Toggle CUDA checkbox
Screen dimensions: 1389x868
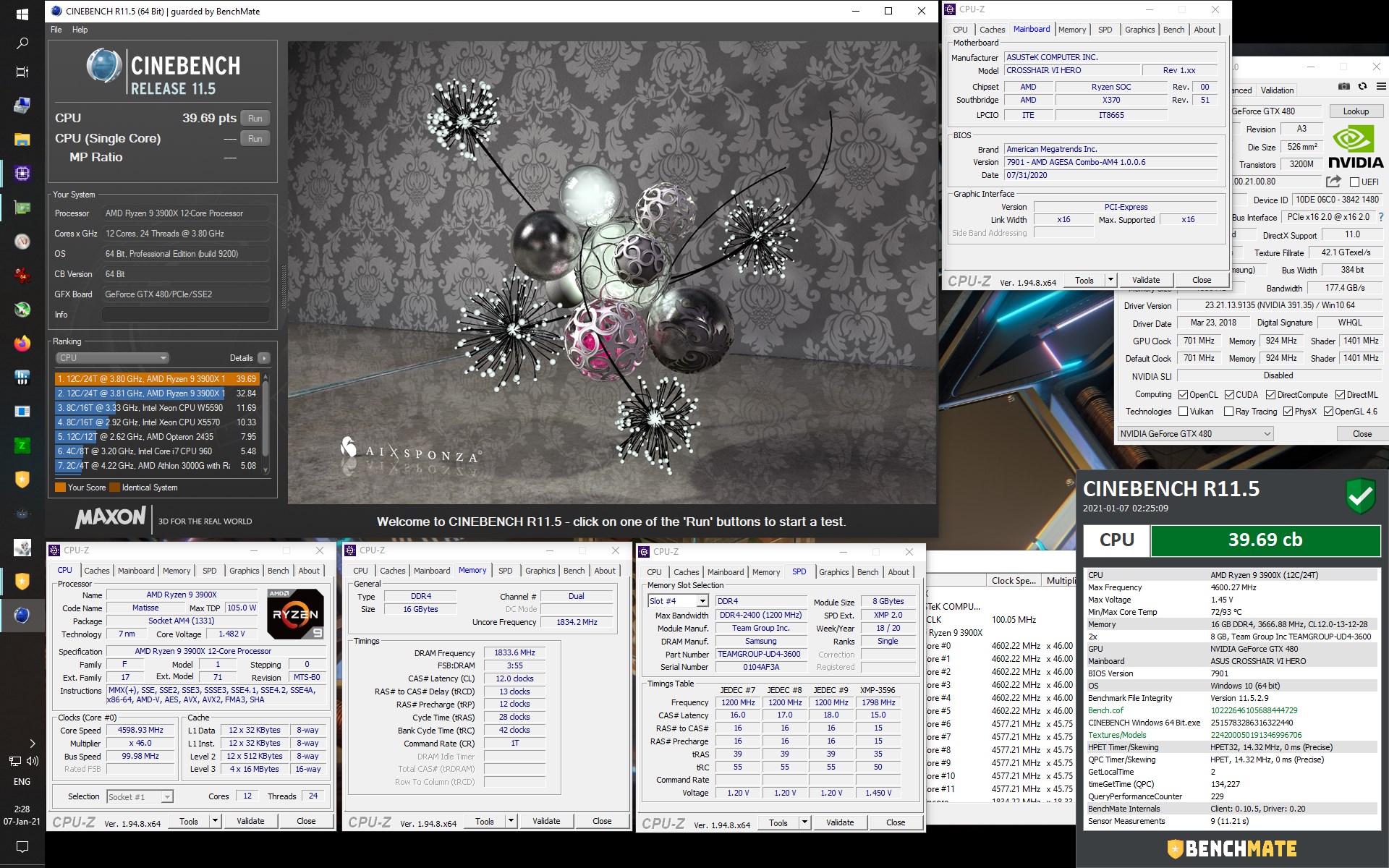1229,395
